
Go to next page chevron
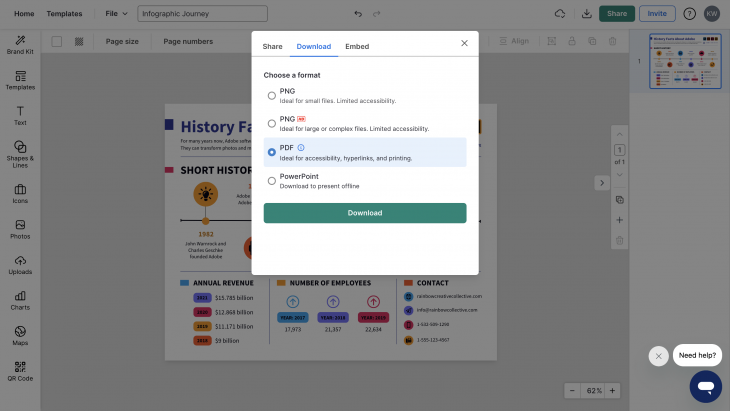620,175
